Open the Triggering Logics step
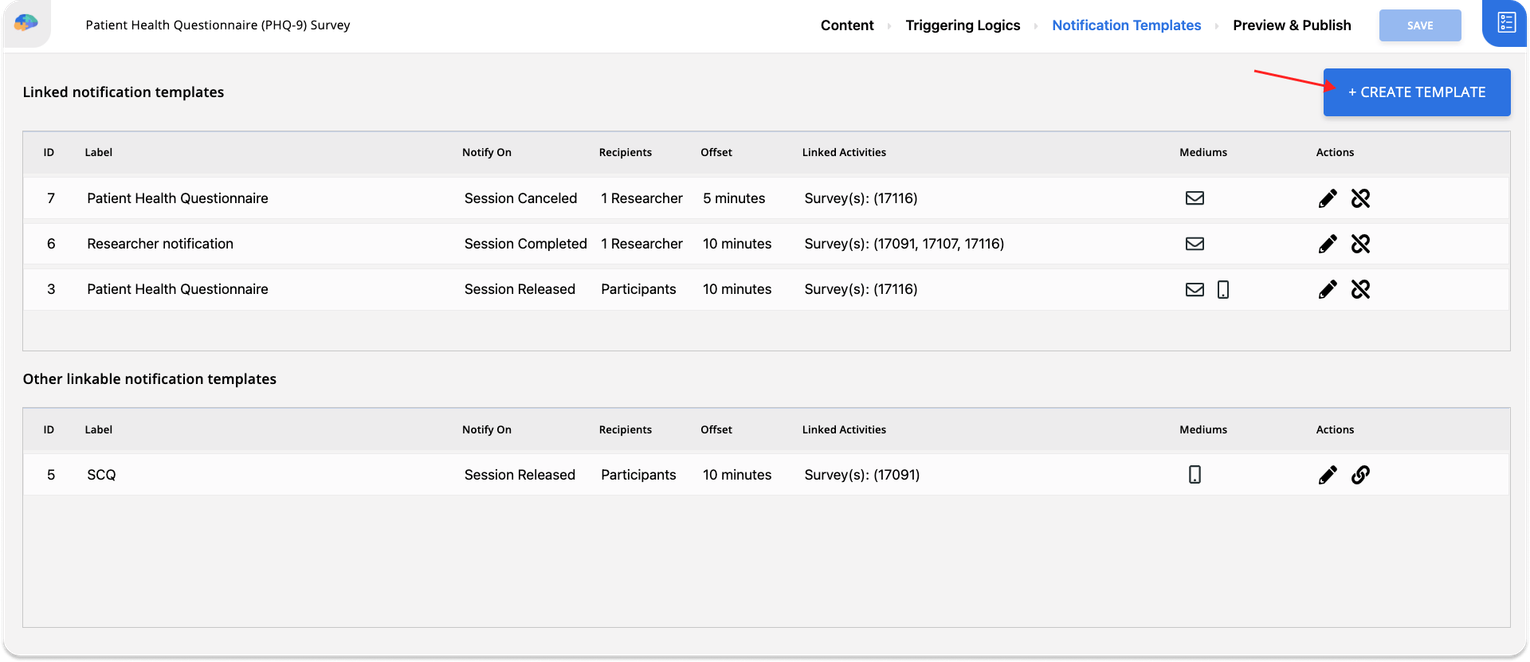 coord(962,25)
